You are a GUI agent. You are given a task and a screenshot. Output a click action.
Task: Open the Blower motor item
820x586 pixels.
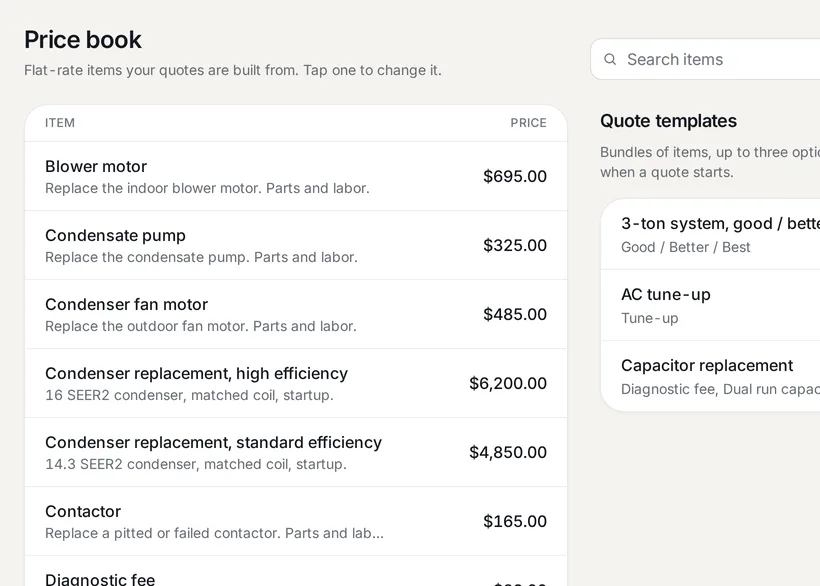point(296,176)
